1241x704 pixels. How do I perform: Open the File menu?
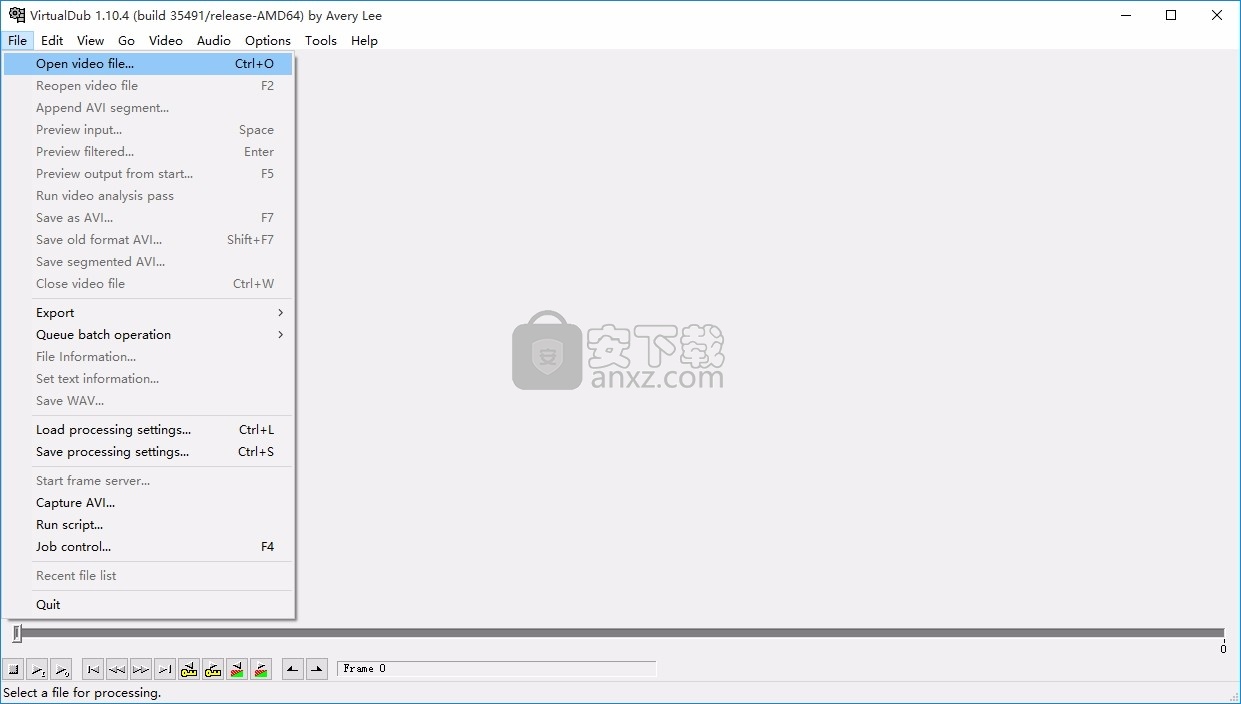17,40
